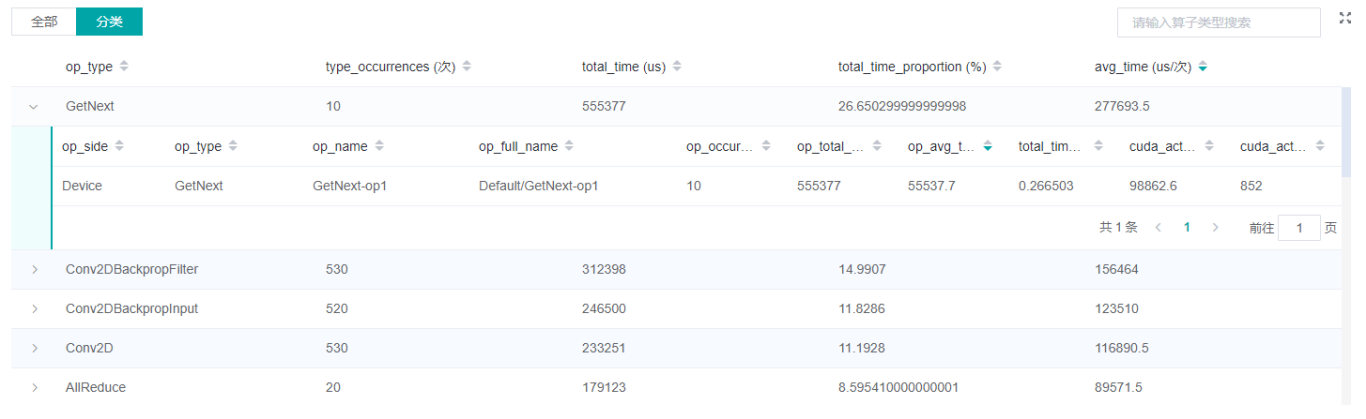This screenshot has height=419, width=1366.
Task: Go to previous page in pagination
Action: pyautogui.click(x=1158, y=228)
